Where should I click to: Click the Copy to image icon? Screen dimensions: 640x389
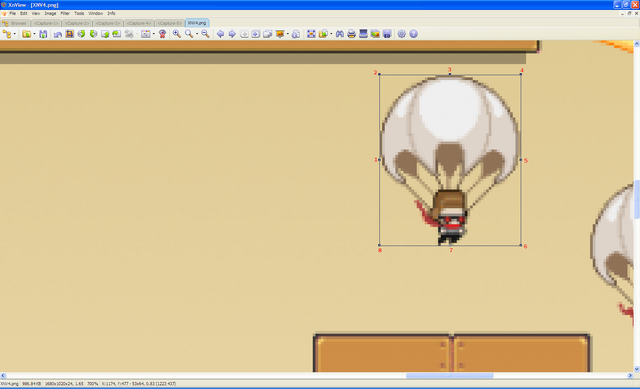375,34
